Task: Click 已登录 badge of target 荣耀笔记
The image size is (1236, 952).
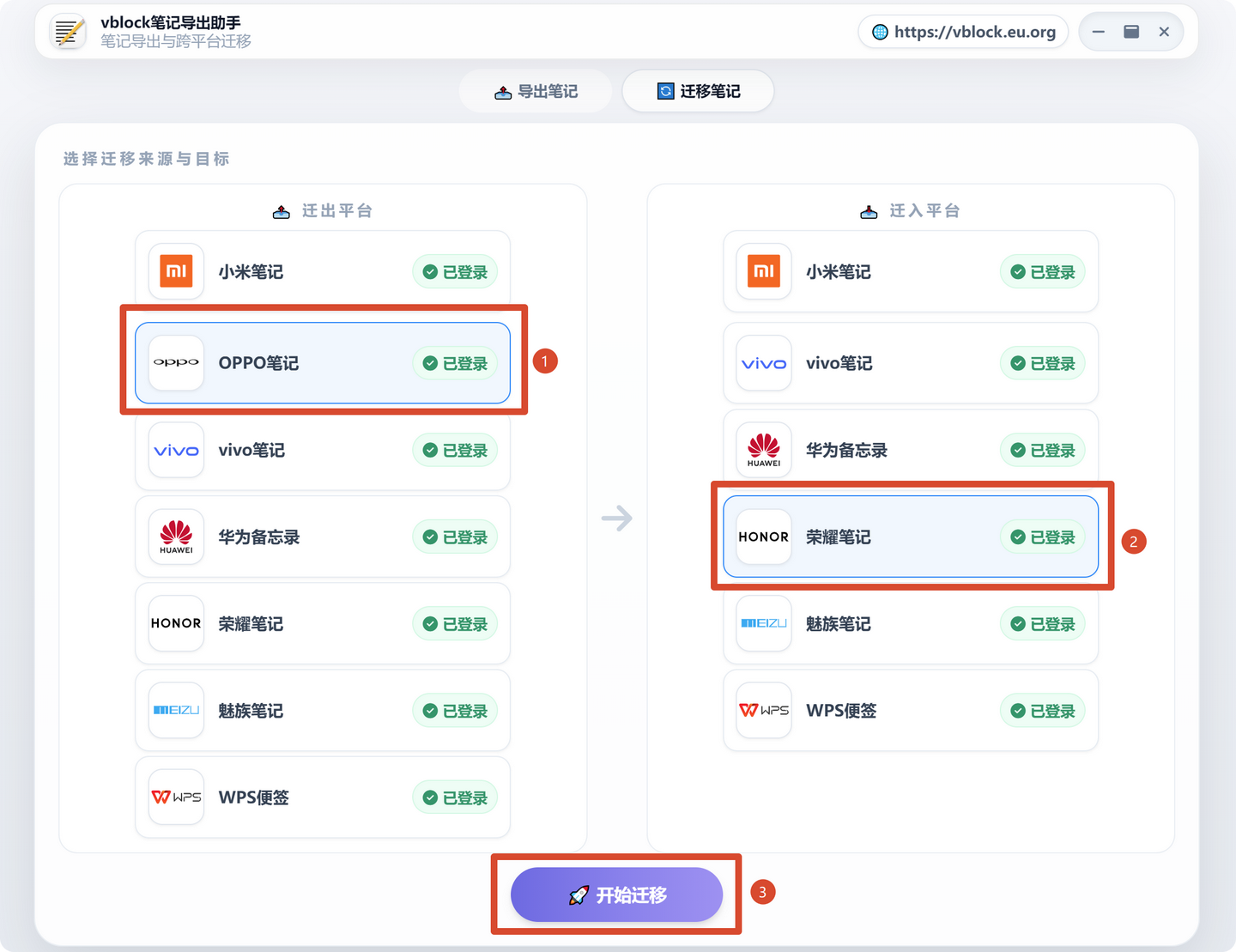Action: (x=1043, y=537)
